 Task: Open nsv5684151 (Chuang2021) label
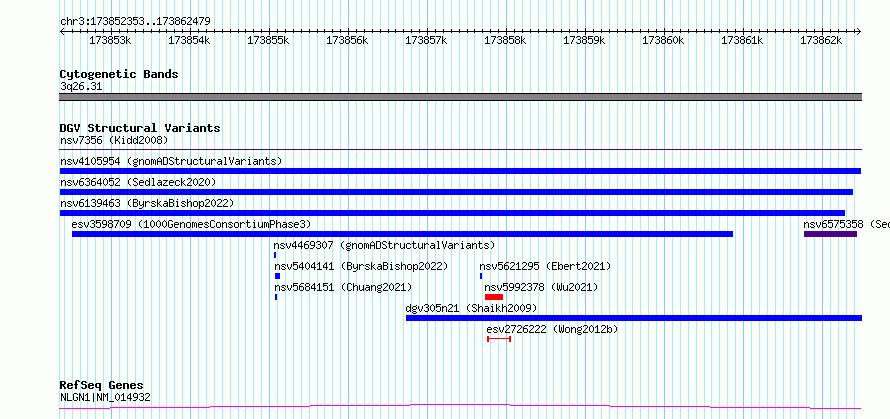tap(343, 287)
